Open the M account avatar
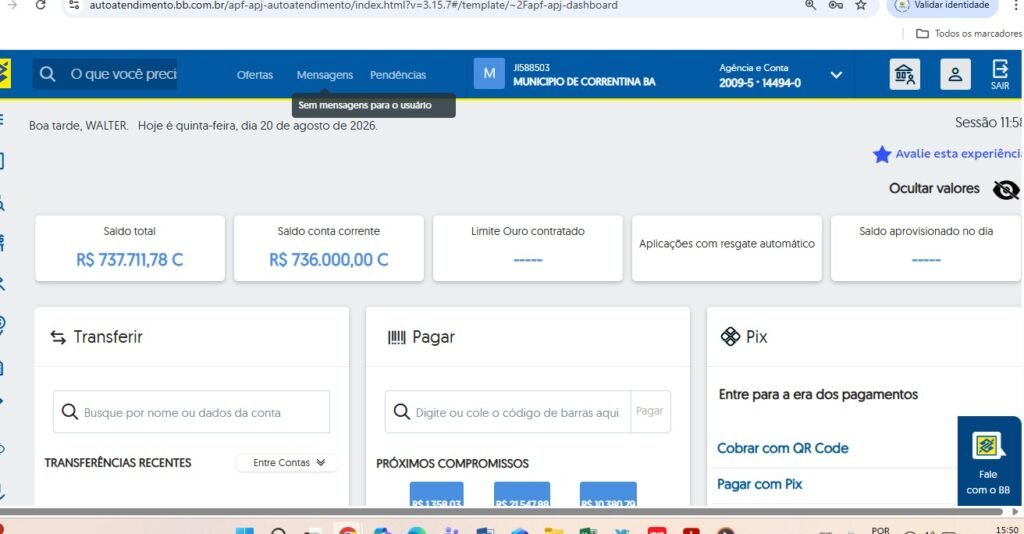This screenshot has height=534, width=1024. (x=489, y=74)
